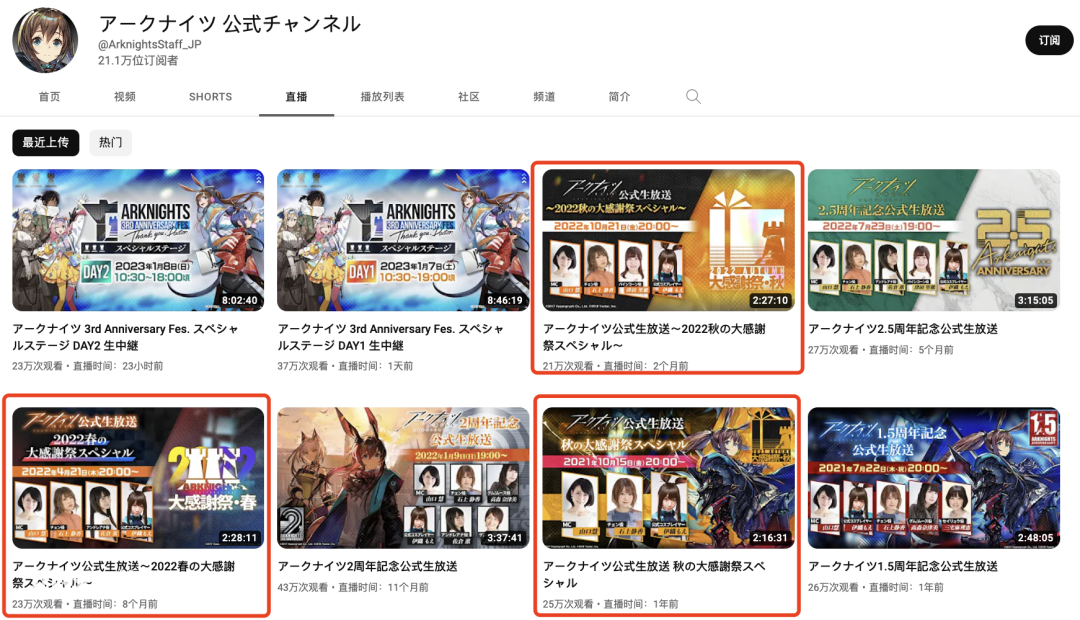Open the 2021 秋の大感謝祭 video thumbnail
The image size is (1080, 620).
coord(668,477)
